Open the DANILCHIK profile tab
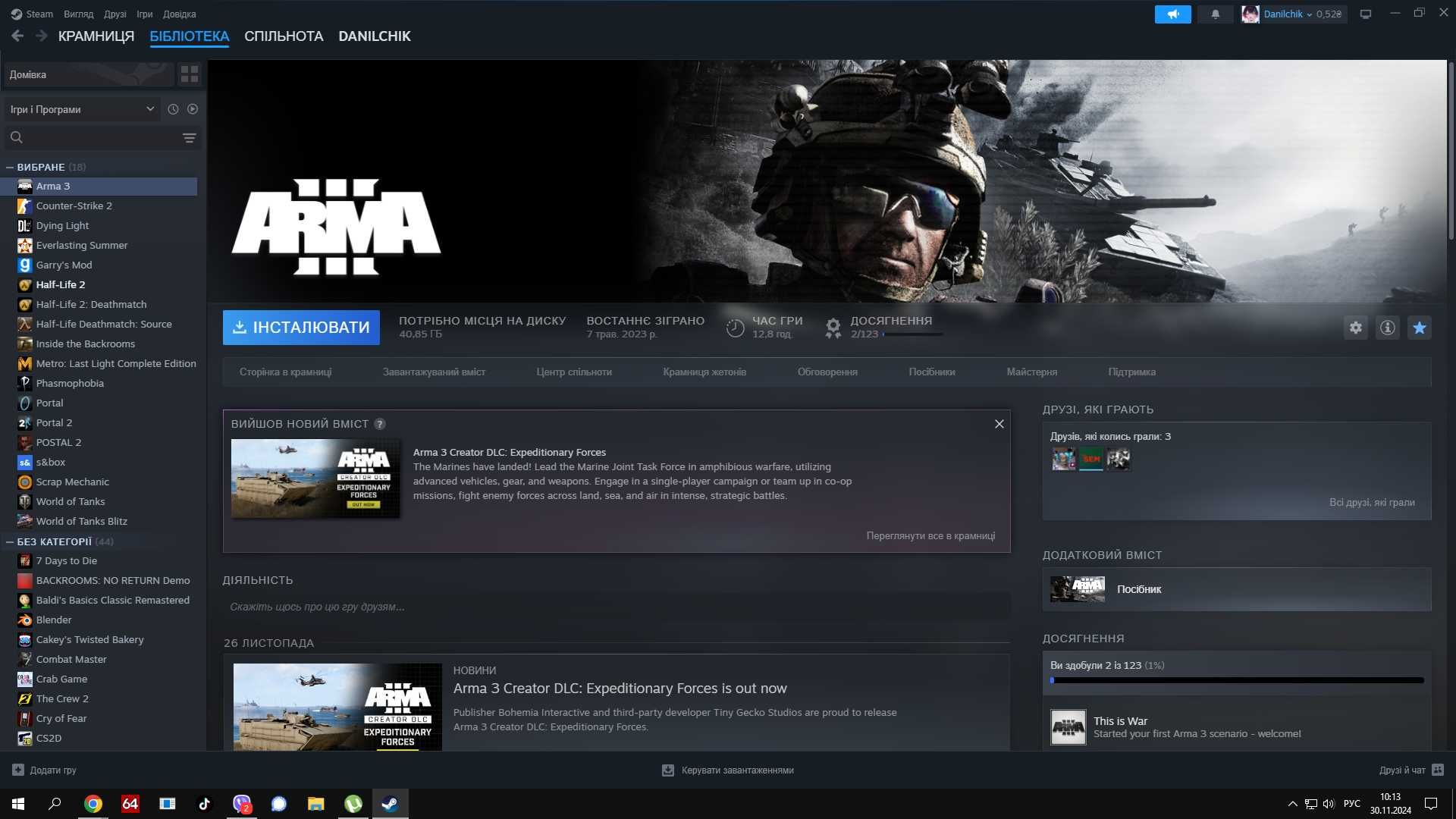The height and width of the screenshot is (819, 1456). tap(375, 36)
